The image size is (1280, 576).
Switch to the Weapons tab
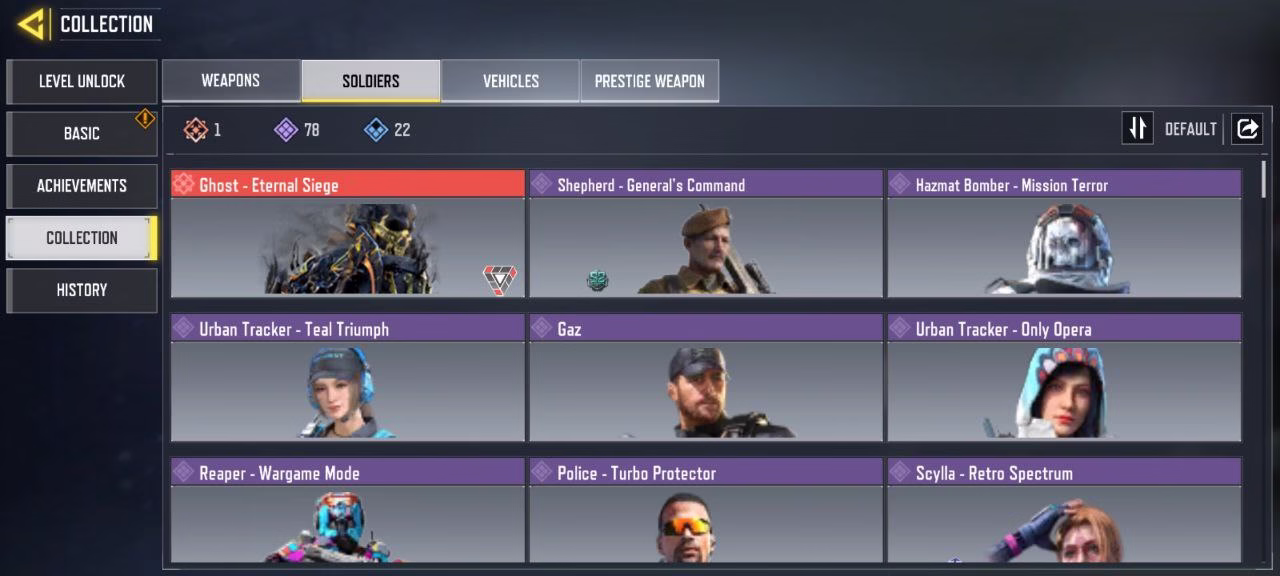pos(231,81)
